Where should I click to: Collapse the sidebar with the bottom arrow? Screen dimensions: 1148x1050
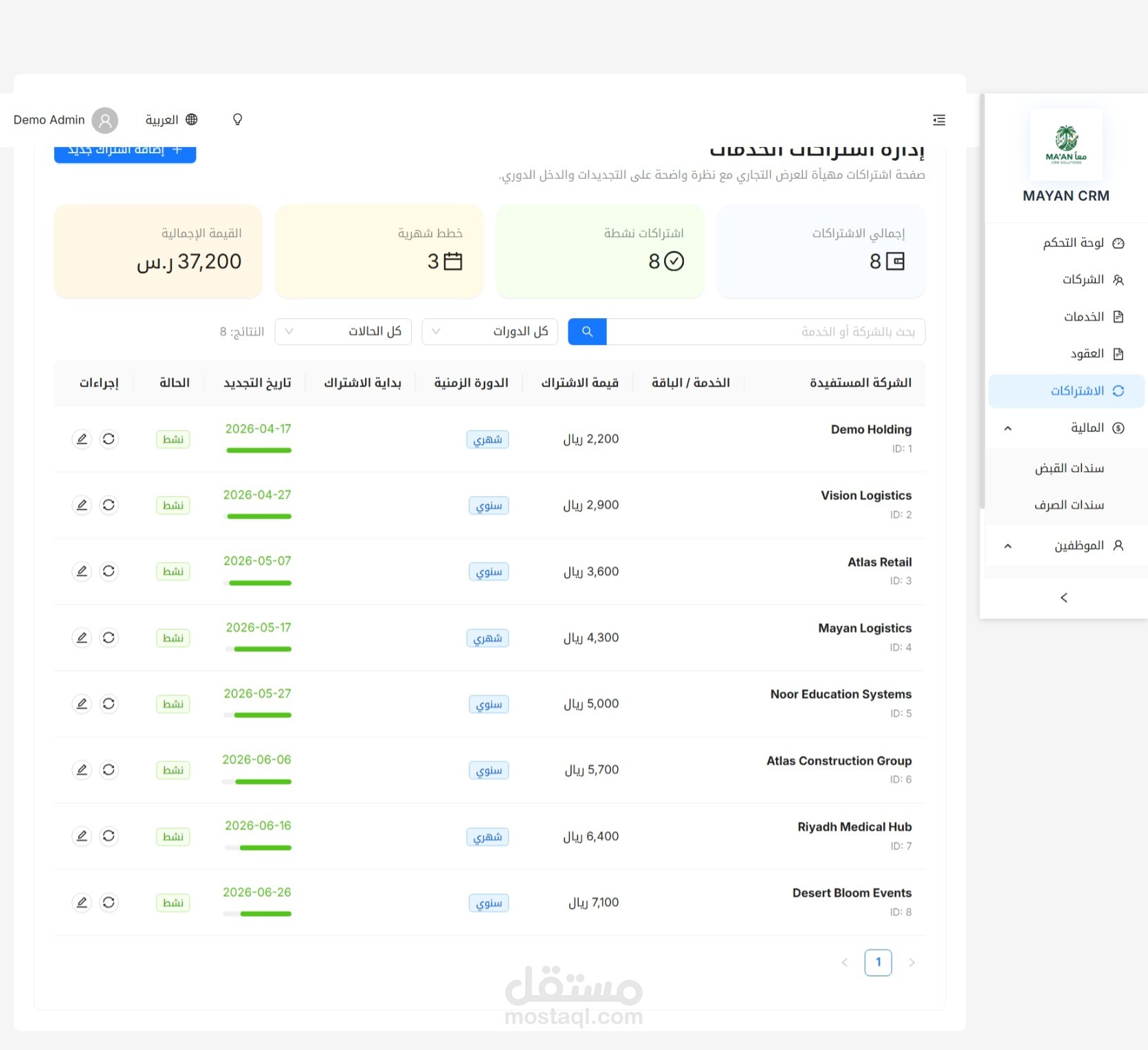point(1064,598)
